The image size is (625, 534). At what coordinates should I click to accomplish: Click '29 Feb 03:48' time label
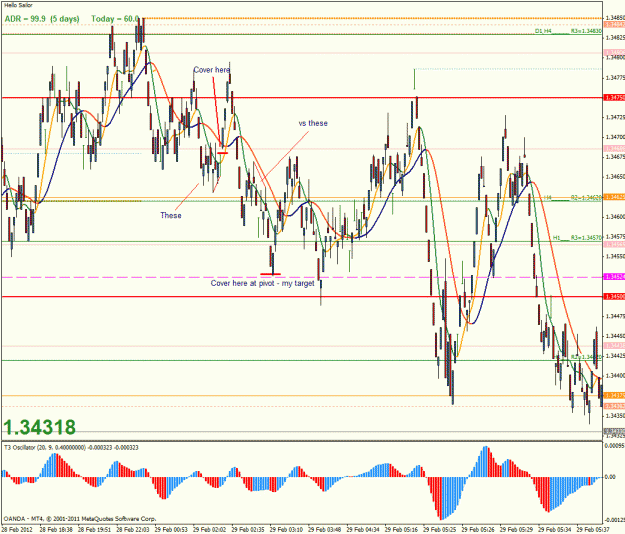click(x=324, y=530)
